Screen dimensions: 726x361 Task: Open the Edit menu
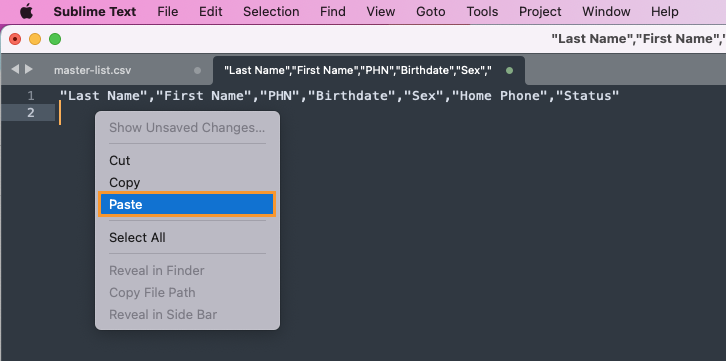[211, 12]
